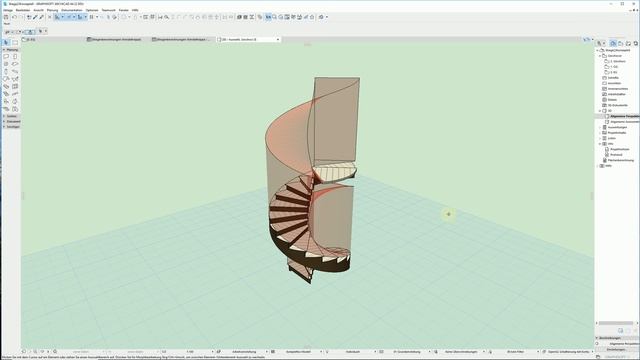
Task: Select the grid-shaped Curtain Wall tool
Action: click(x=15, y=86)
